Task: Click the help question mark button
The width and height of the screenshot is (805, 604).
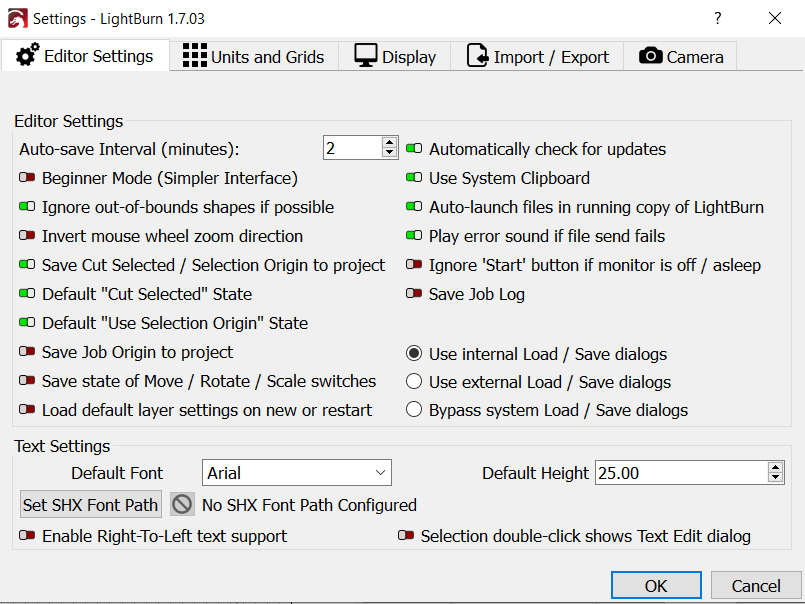Action: pyautogui.click(x=718, y=18)
